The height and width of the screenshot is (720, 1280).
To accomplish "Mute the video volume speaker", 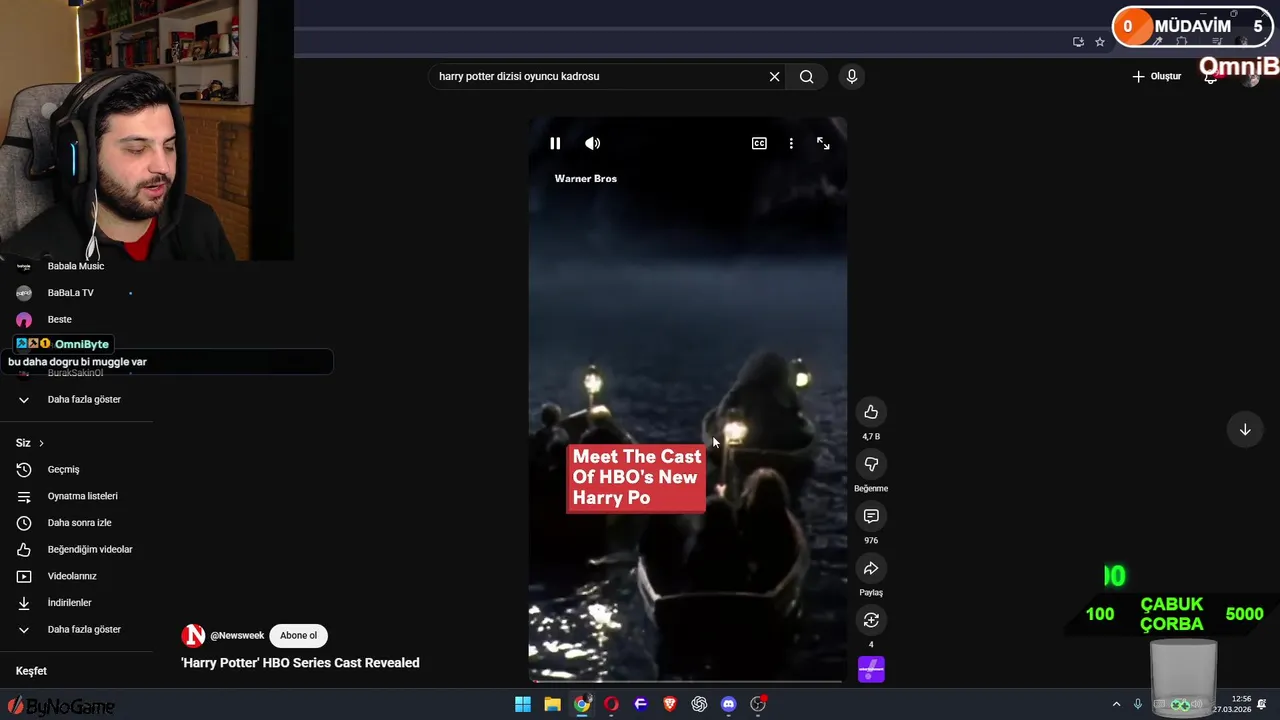I will (593, 143).
